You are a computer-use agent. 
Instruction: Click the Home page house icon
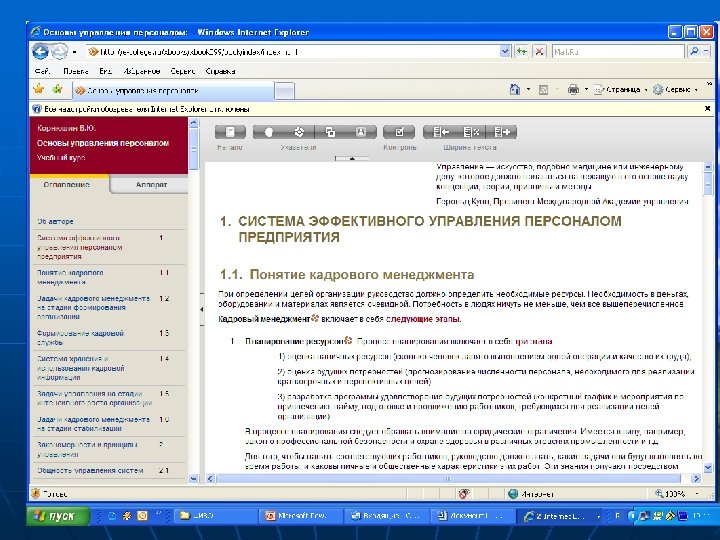(x=515, y=90)
